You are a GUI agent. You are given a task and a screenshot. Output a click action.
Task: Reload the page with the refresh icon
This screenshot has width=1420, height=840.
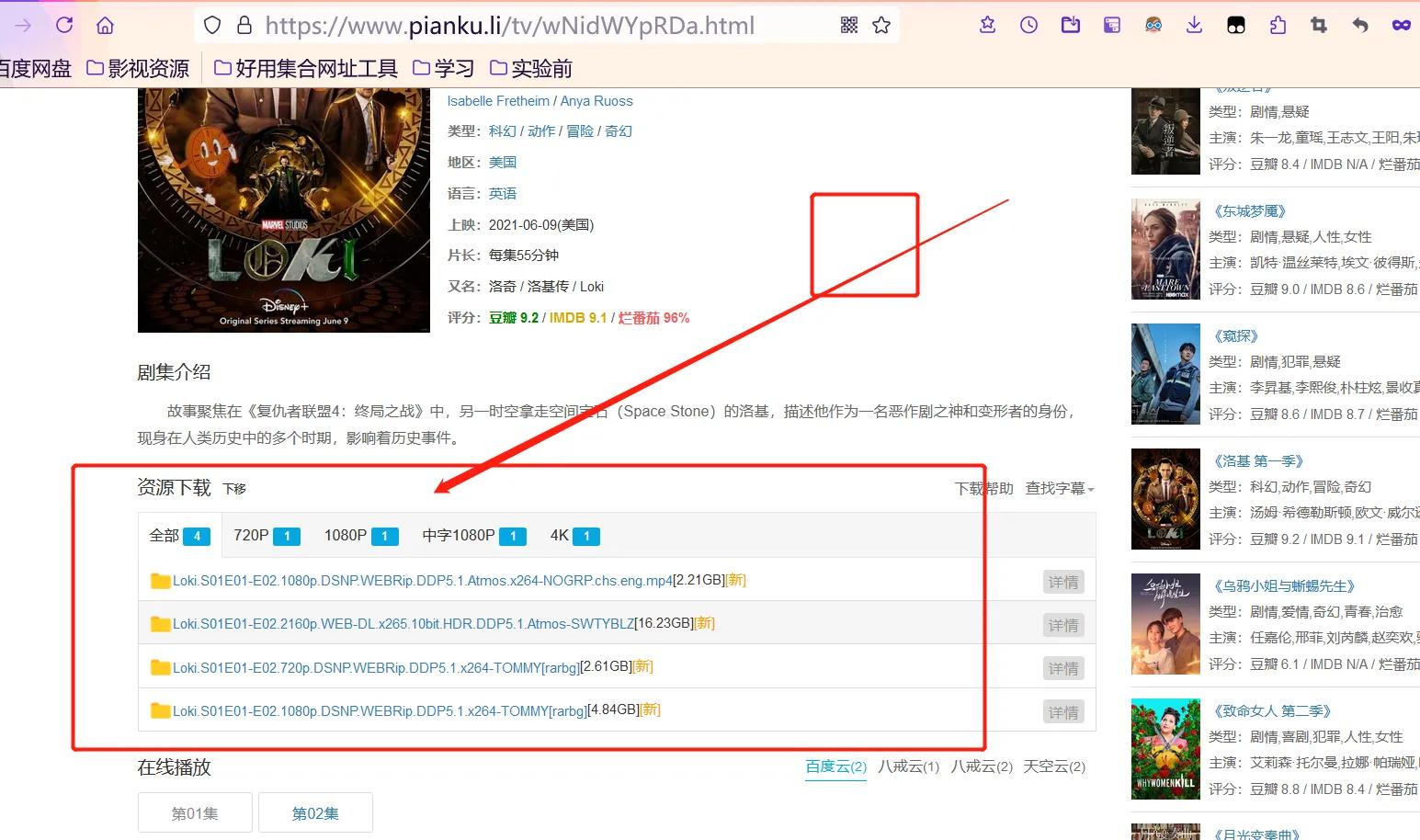click(63, 25)
